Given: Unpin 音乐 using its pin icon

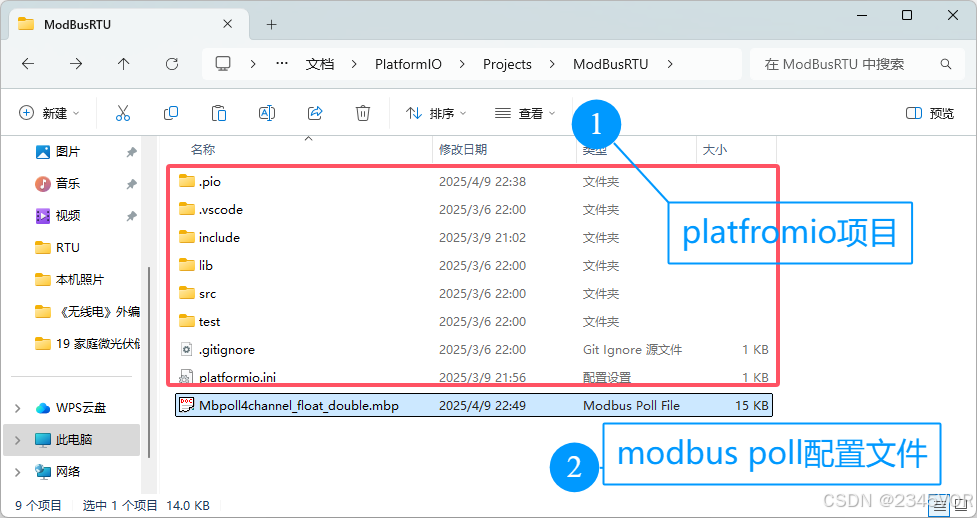Looking at the screenshot, I should (131, 184).
